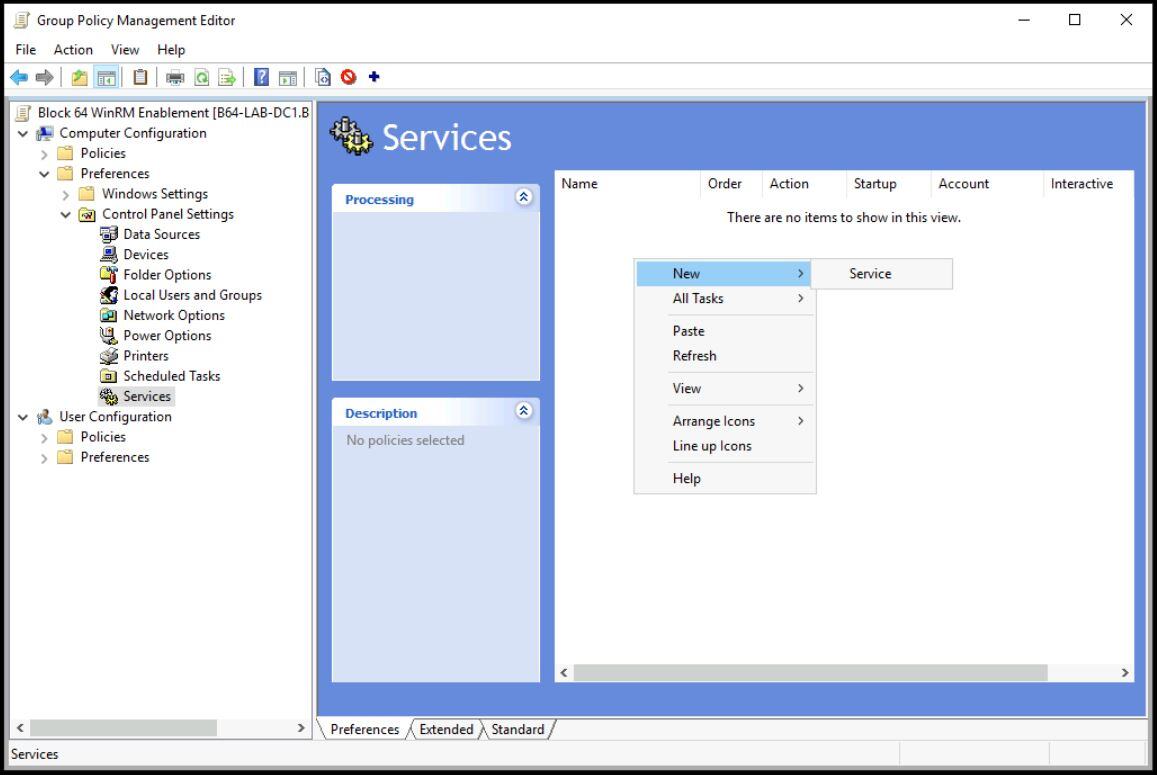Screen dimensions: 1157x775
Task: Click the blue plus New Preference icon
Action: click(375, 77)
